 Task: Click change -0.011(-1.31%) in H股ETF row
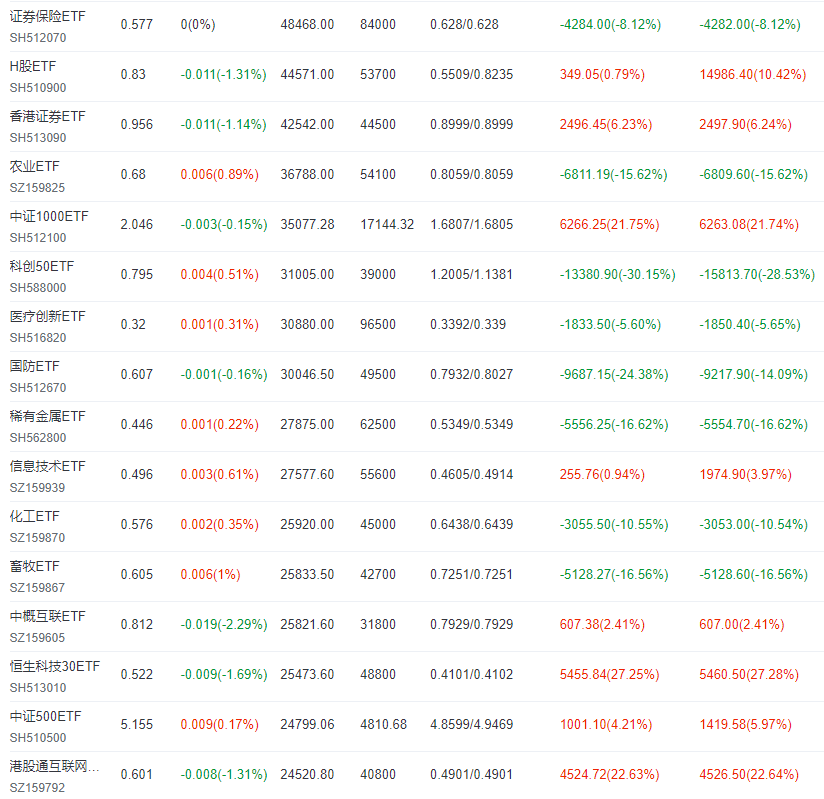tap(223, 74)
